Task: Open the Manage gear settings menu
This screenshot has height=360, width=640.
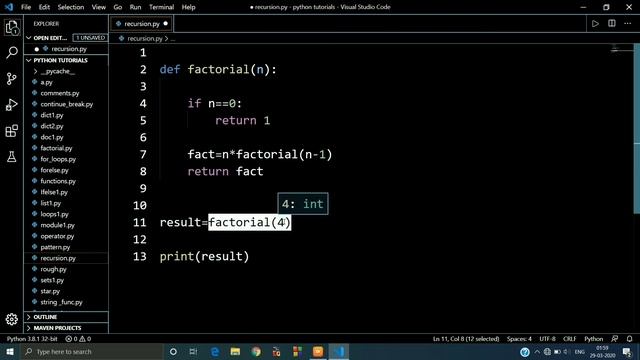Action: pos(12,319)
